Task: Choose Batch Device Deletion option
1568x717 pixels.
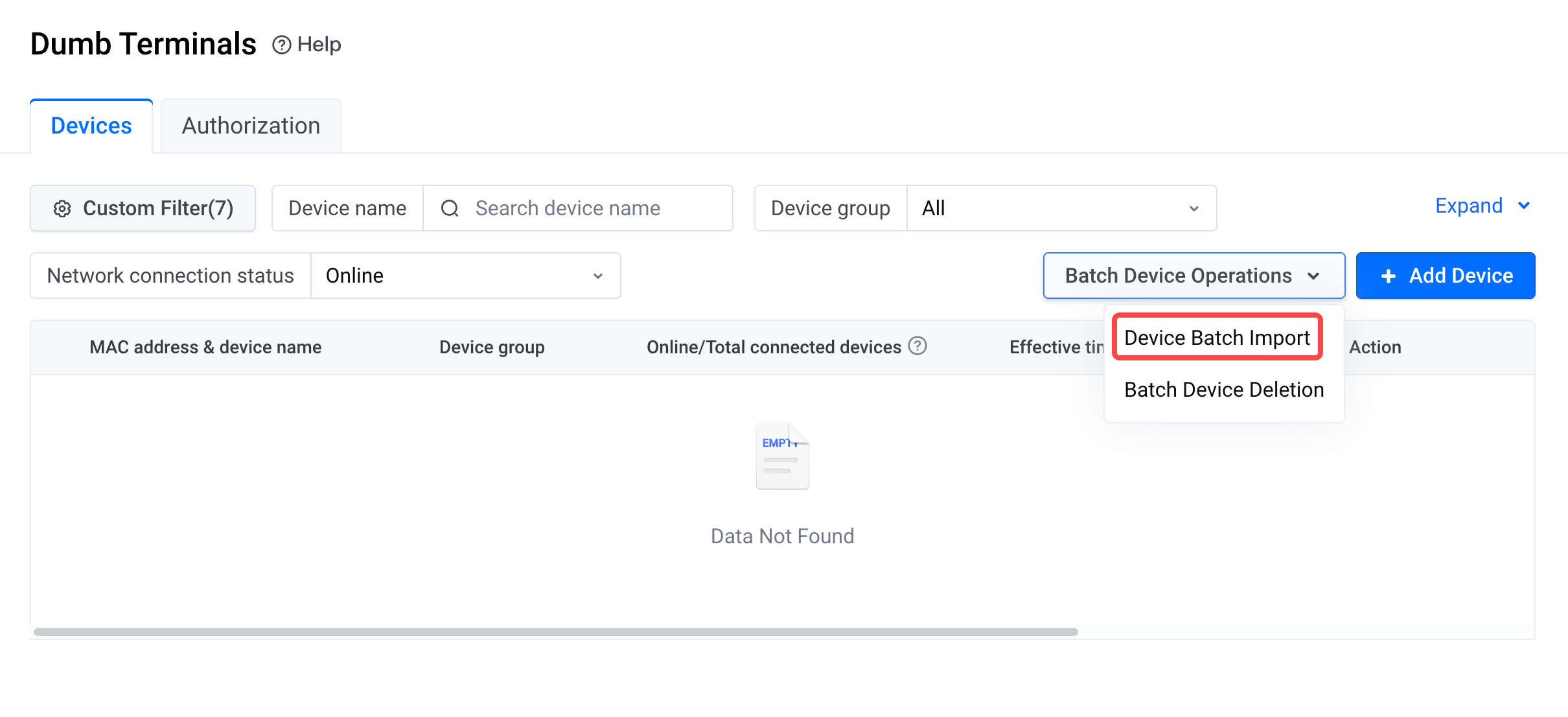Action: click(1223, 390)
